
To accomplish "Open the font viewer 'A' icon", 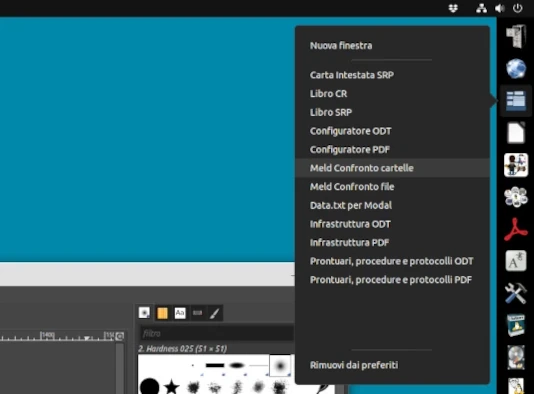I will click(x=516, y=261).
